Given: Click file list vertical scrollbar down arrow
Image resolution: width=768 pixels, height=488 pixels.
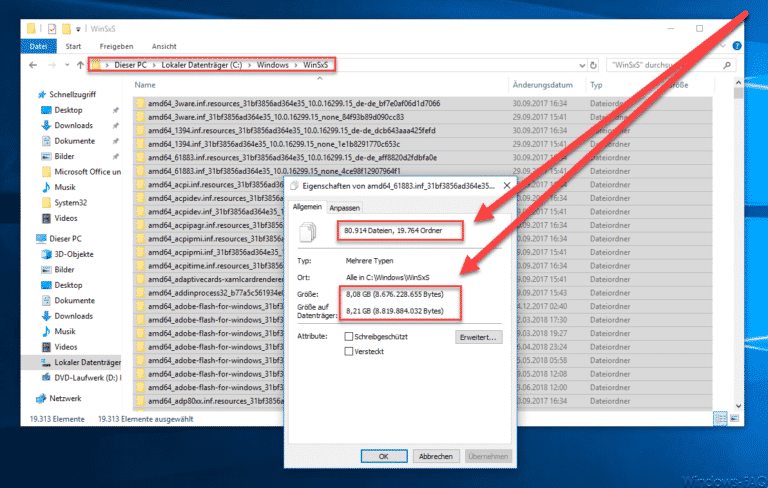Looking at the screenshot, I should tap(738, 406).
